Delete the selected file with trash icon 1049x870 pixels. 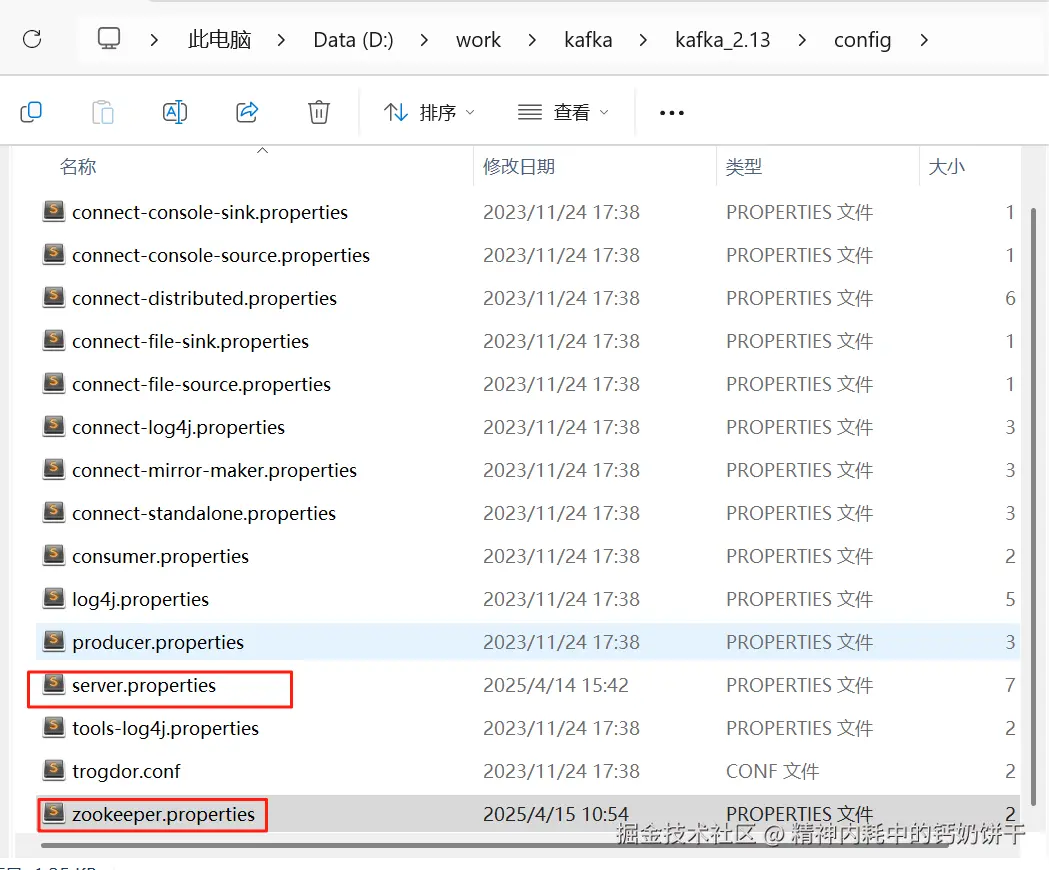coord(318,112)
